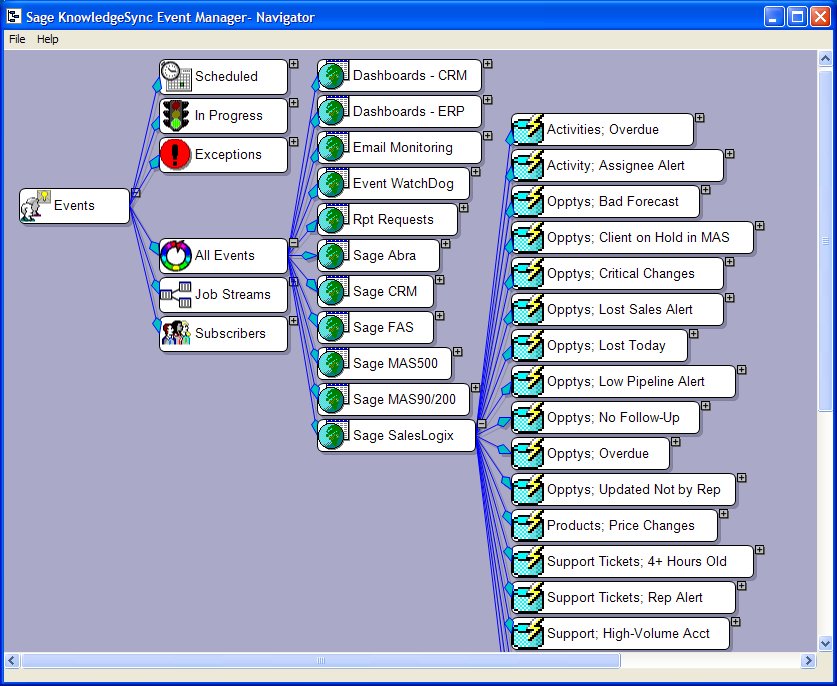837x686 pixels.
Task: Click the Sage CRM globe icon
Action: [334, 291]
